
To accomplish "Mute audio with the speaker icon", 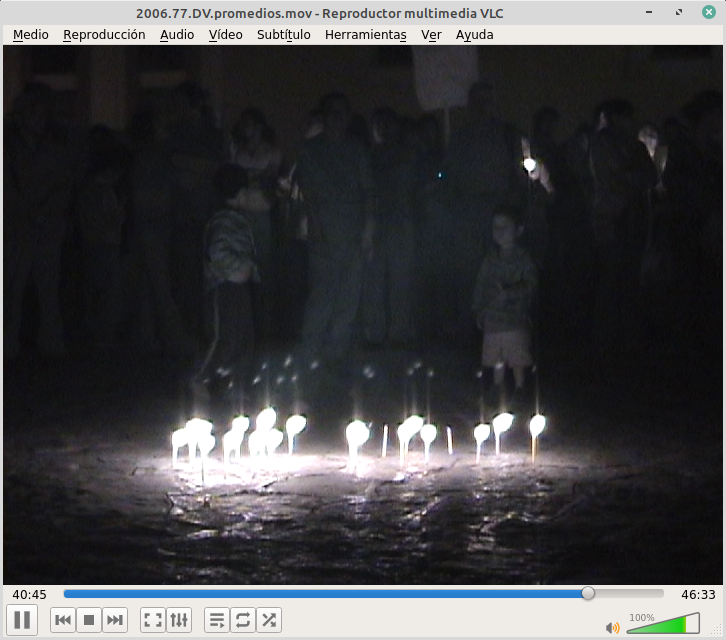I will [x=613, y=627].
